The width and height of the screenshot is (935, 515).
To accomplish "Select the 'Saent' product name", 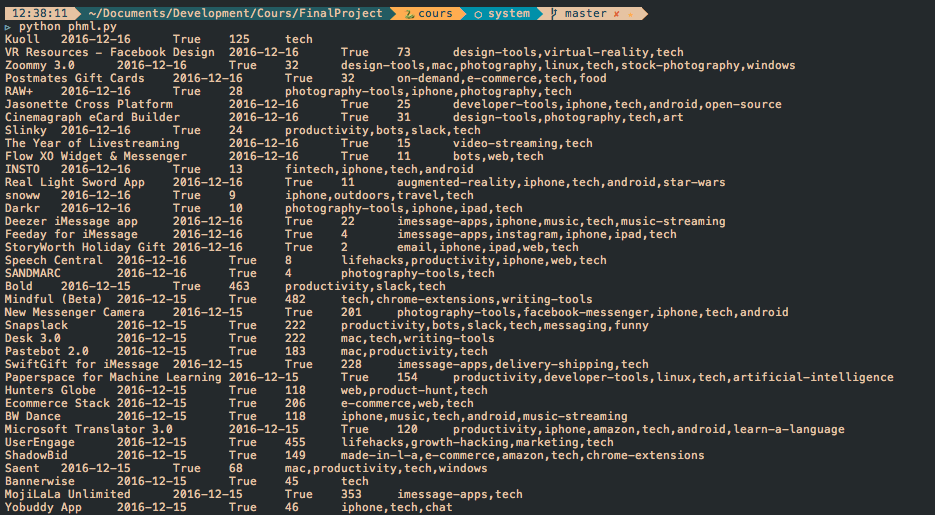I will [x=22, y=469].
